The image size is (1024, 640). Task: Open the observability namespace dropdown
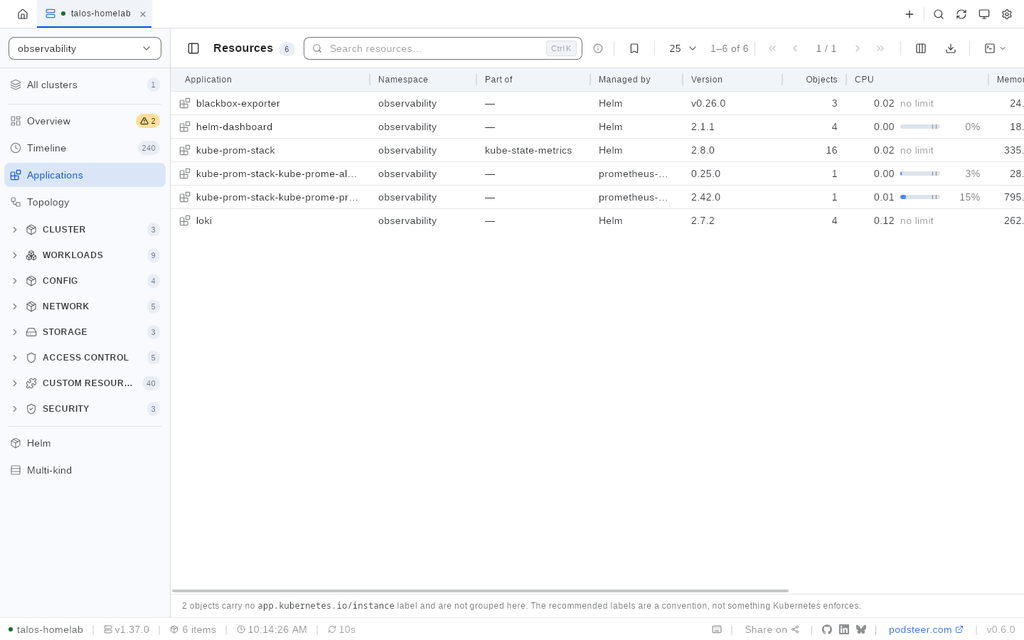(85, 48)
